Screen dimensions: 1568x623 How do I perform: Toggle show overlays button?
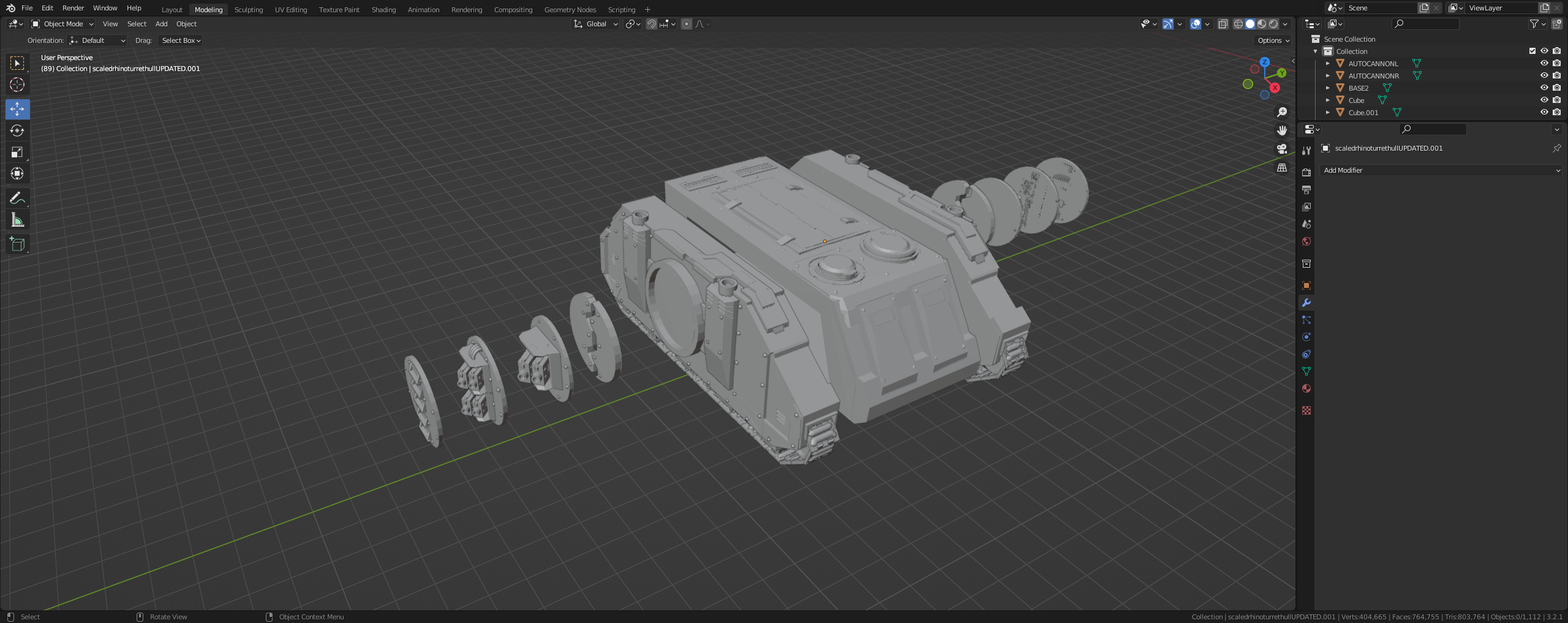point(1195,24)
